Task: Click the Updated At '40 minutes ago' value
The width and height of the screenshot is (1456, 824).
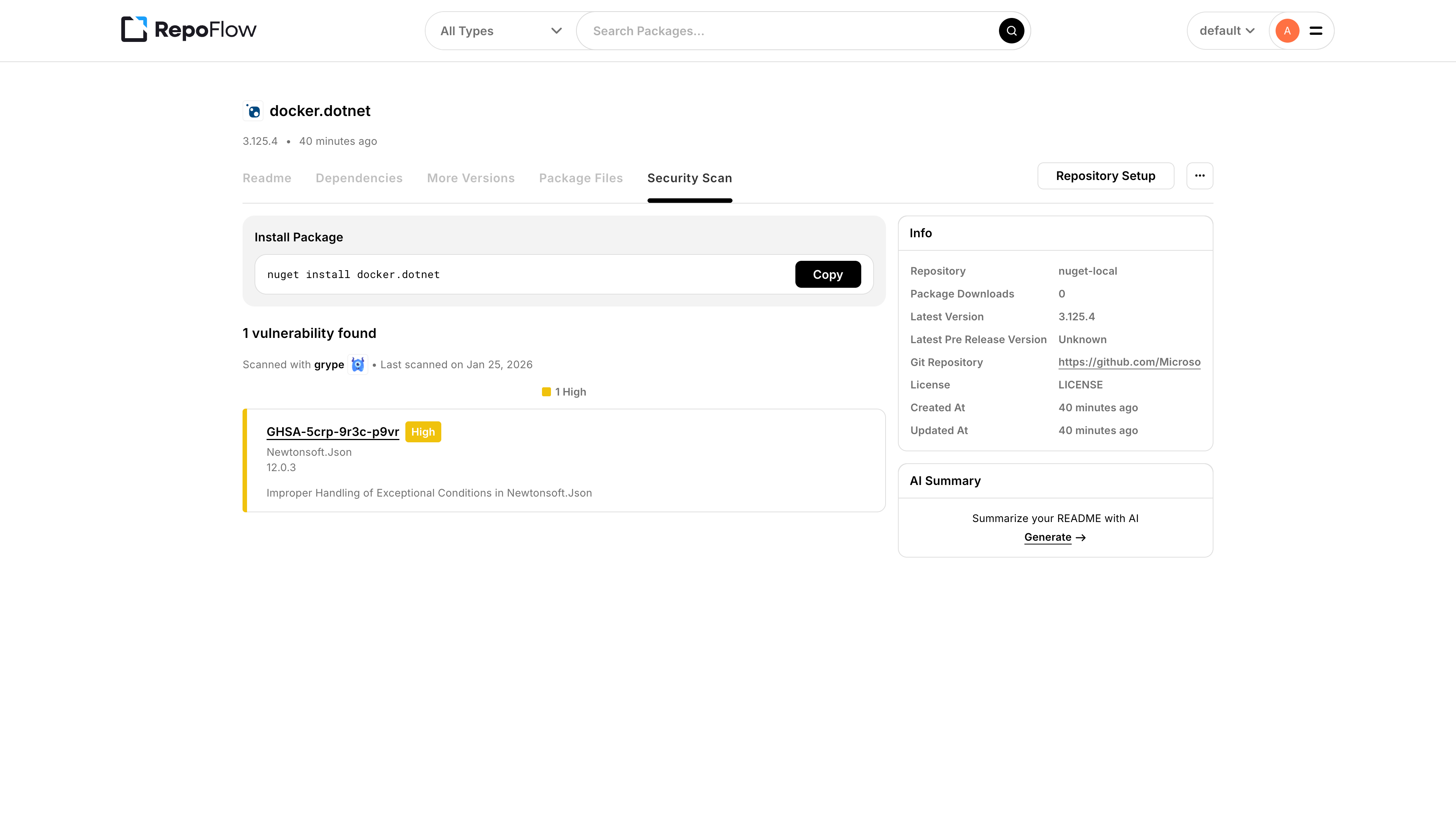Action: (x=1098, y=431)
